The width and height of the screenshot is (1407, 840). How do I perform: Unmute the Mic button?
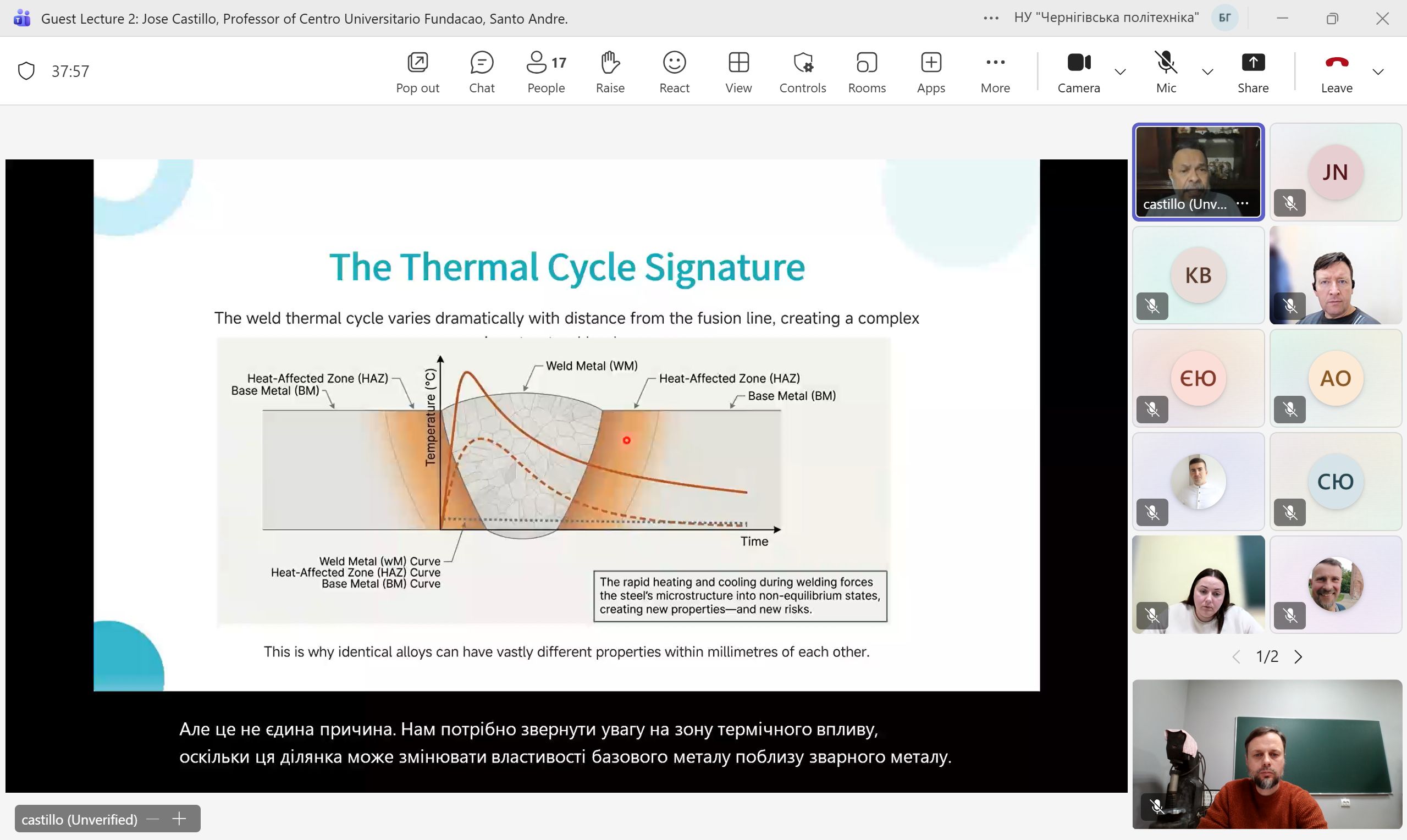click(1166, 71)
